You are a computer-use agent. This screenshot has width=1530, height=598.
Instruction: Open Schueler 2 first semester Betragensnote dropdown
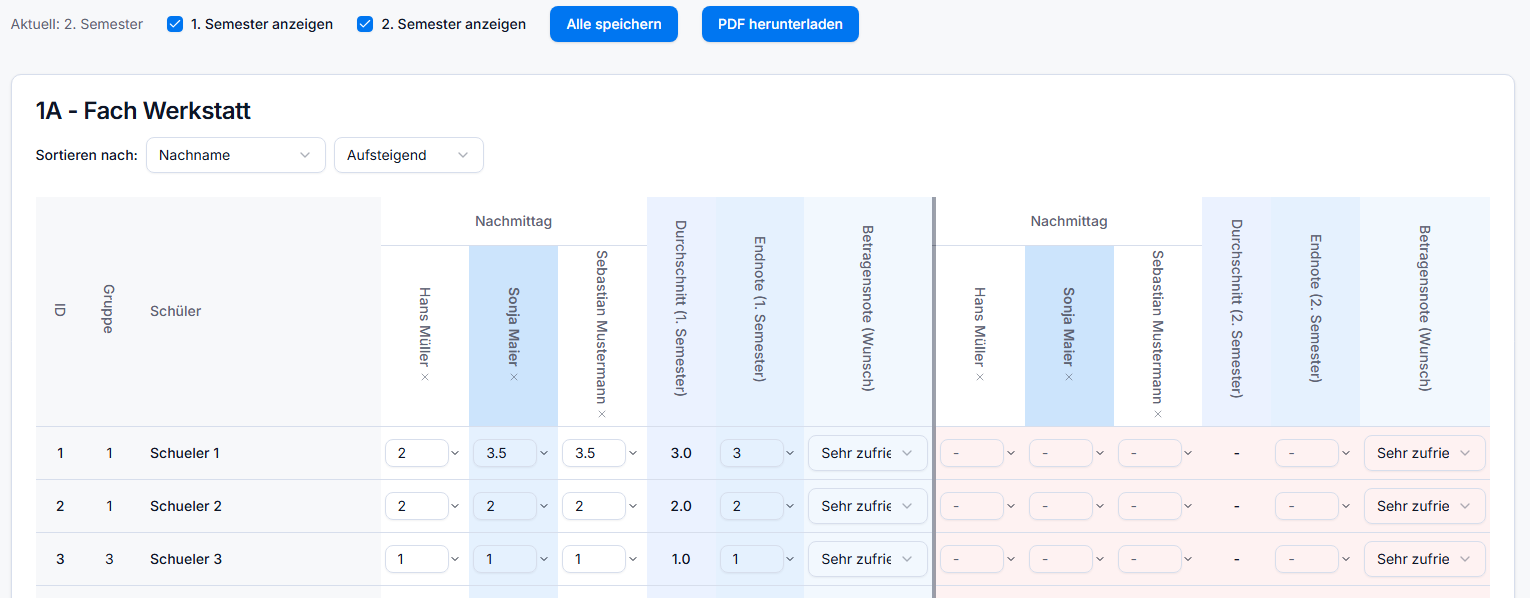point(868,506)
